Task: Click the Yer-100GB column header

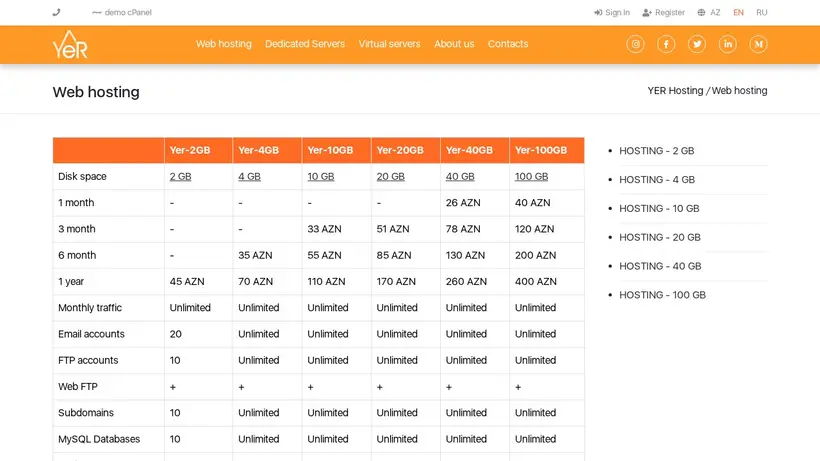Action: pyautogui.click(x=547, y=151)
